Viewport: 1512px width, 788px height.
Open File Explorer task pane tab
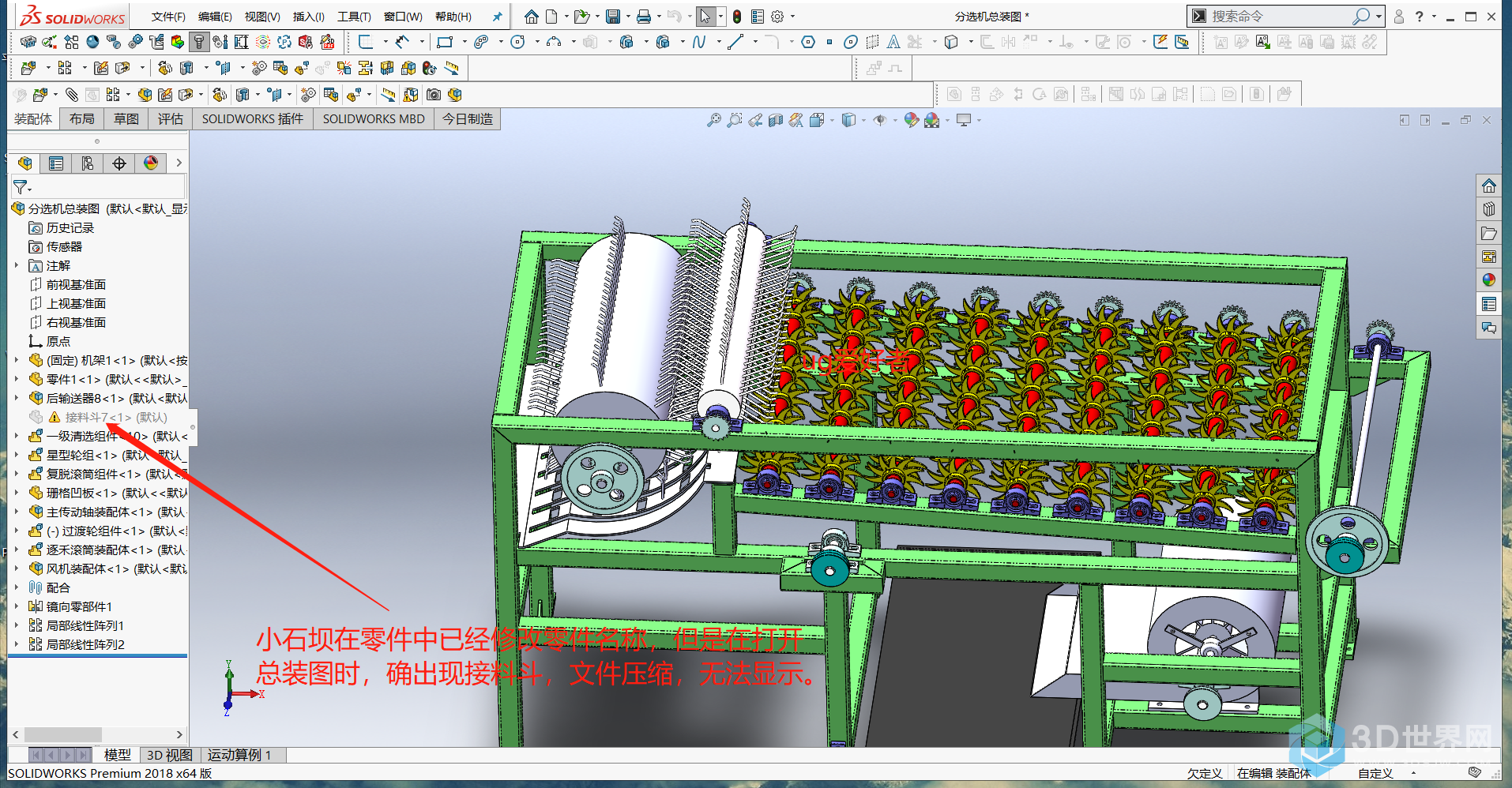click(x=1489, y=233)
